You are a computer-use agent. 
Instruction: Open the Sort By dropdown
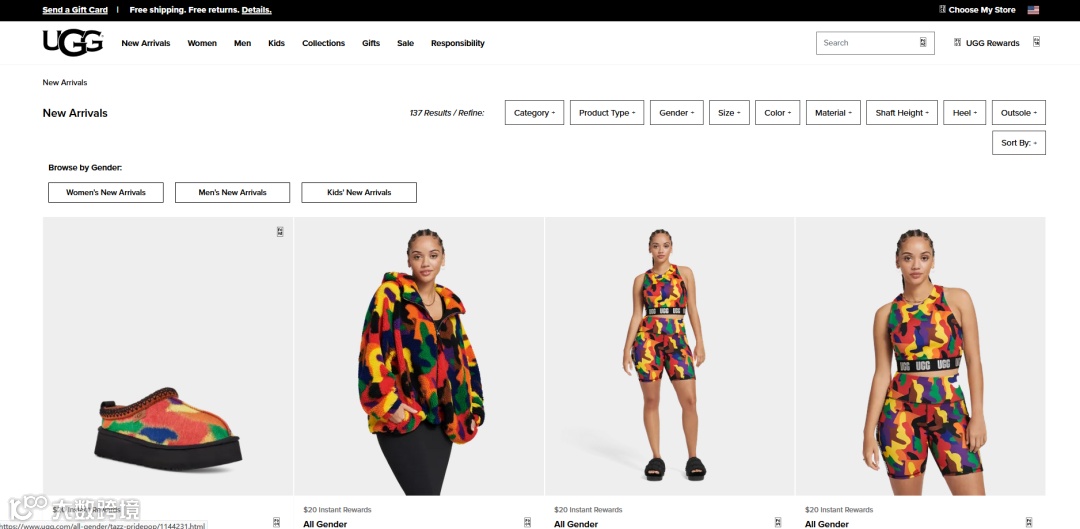point(1019,143)
